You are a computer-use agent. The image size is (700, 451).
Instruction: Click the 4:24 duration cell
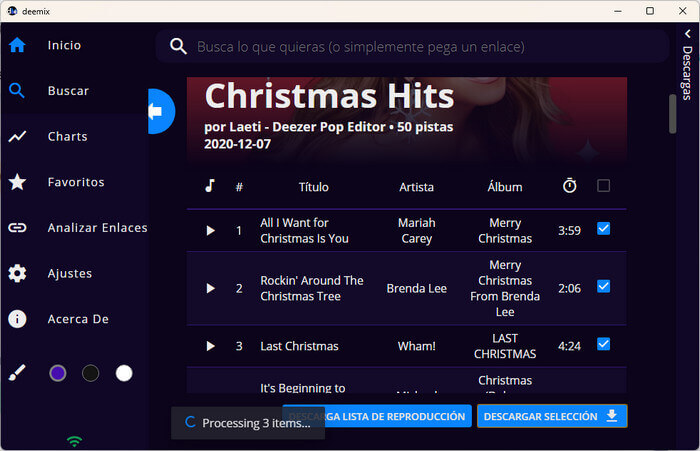click(x=569, y=346)
